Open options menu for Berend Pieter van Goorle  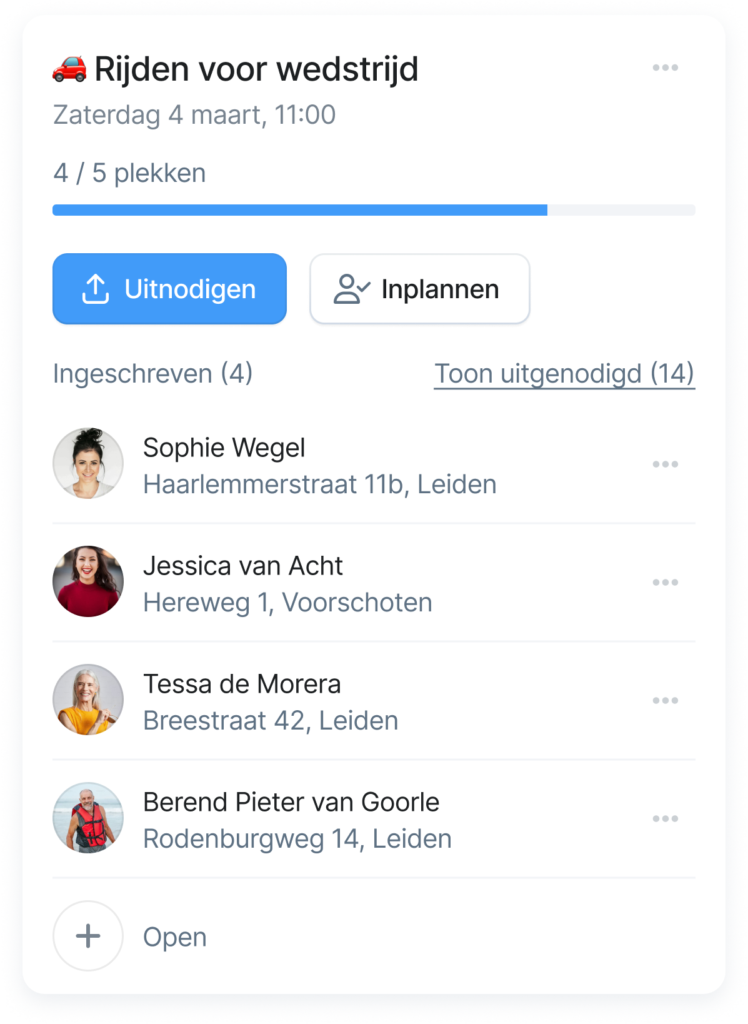click(x=665, y=819)
